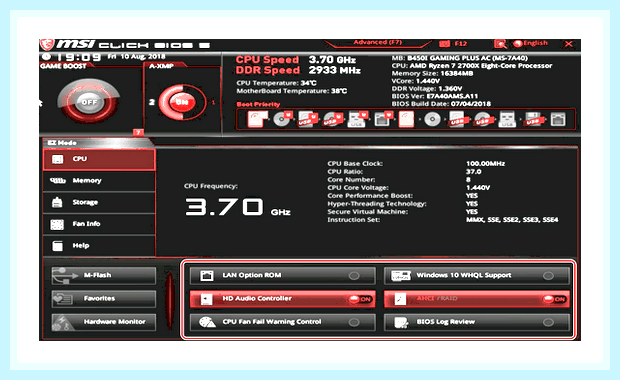Screen dimensions: 620x380
Task: Click the Instruction Set MMX, SSE list
Action: (x=512, y=220)
